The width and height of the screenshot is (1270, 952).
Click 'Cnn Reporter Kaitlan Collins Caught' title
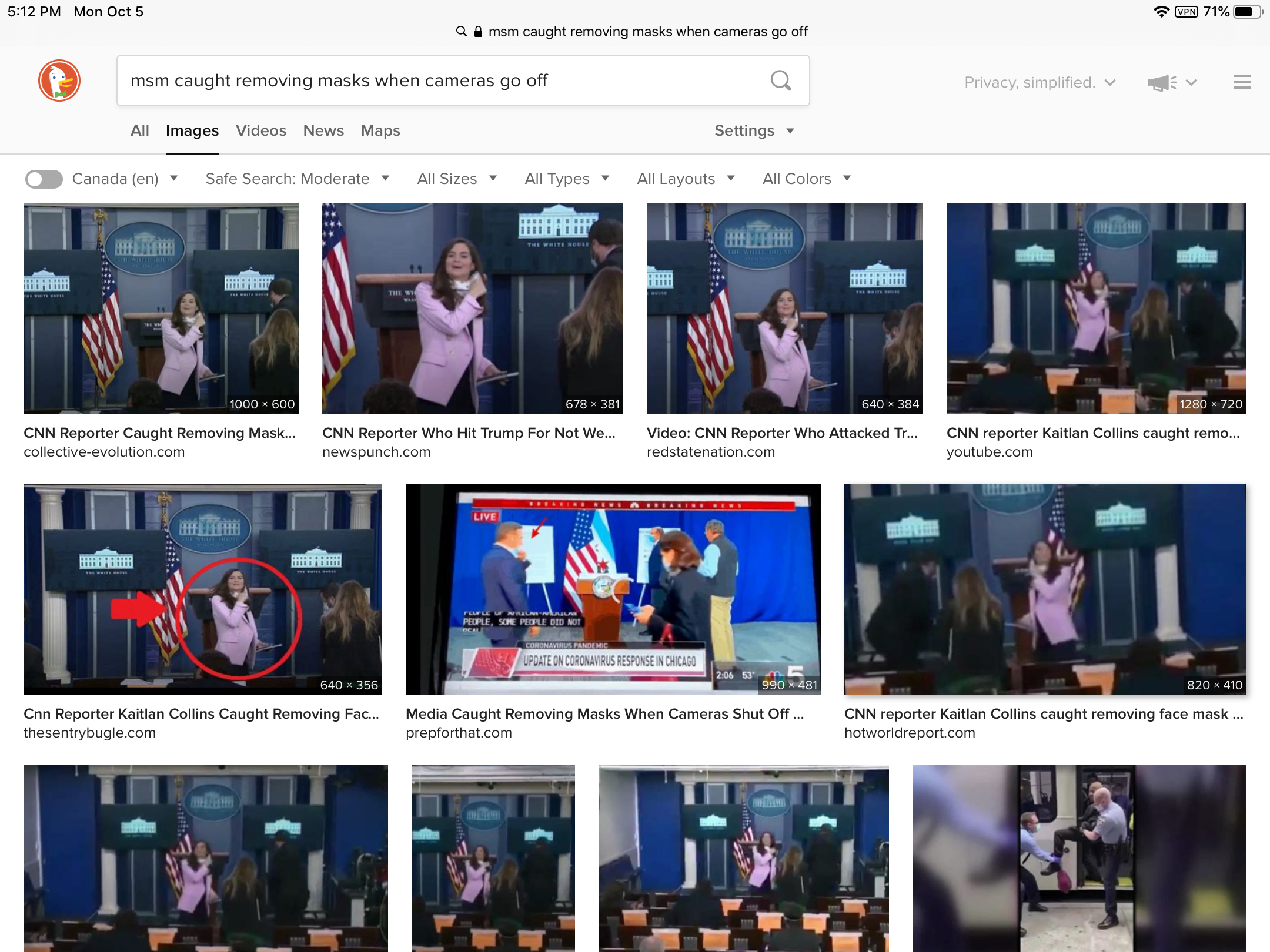point(202,714)
